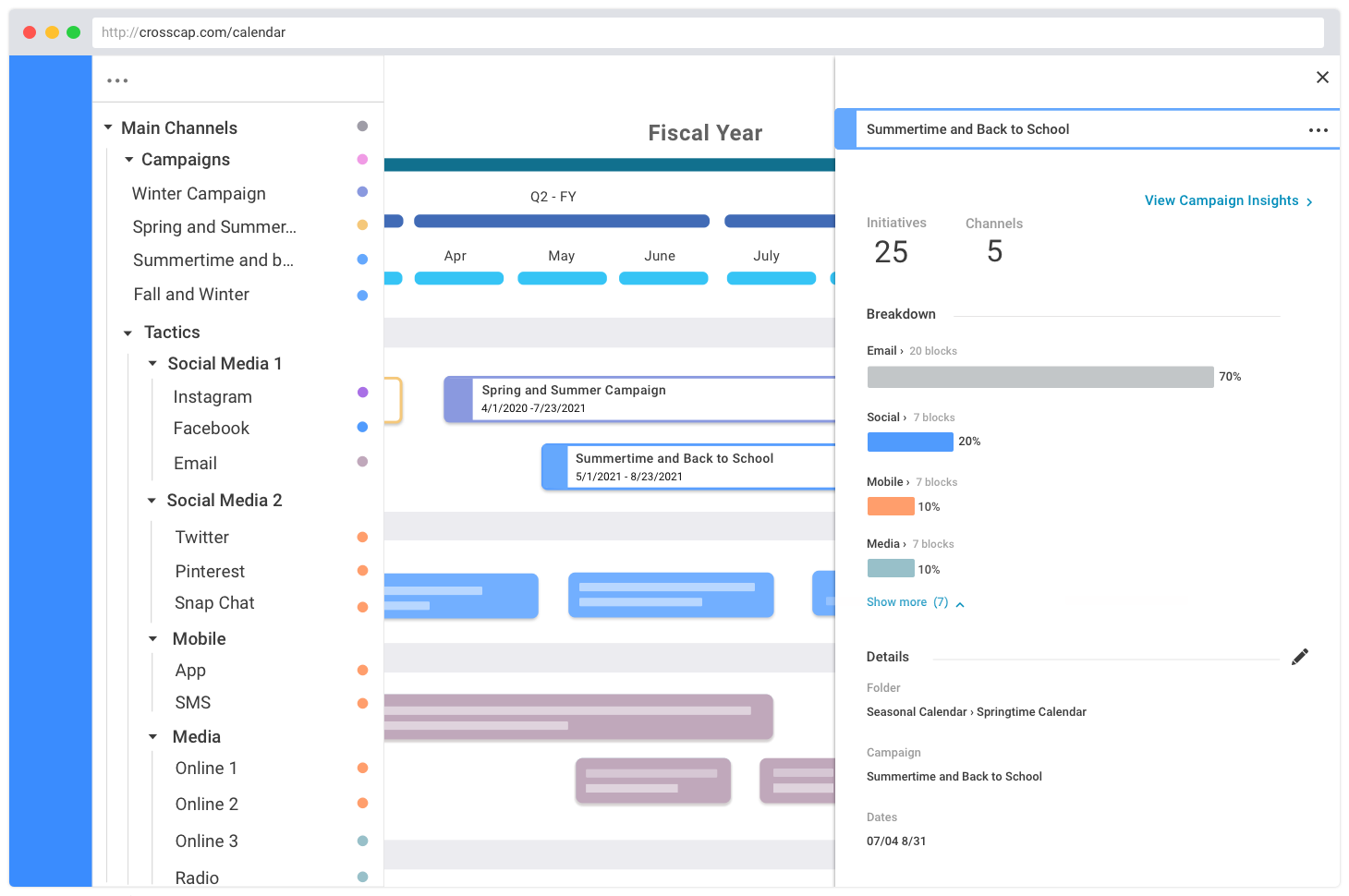The height and width of the screenshot is (896, 1349).
Task: Click the yellow dot beside Spring and Summer
Action: pos(362,225)
